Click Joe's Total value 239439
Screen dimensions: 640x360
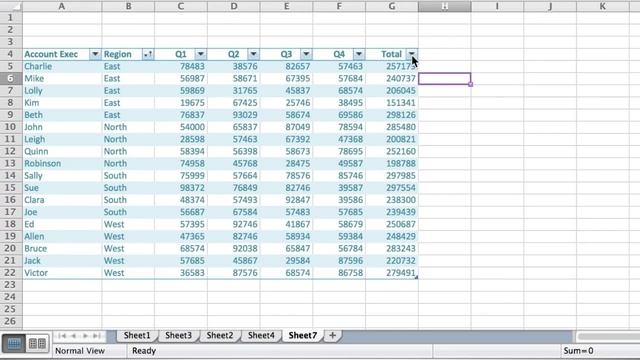(x=392, y=212)
